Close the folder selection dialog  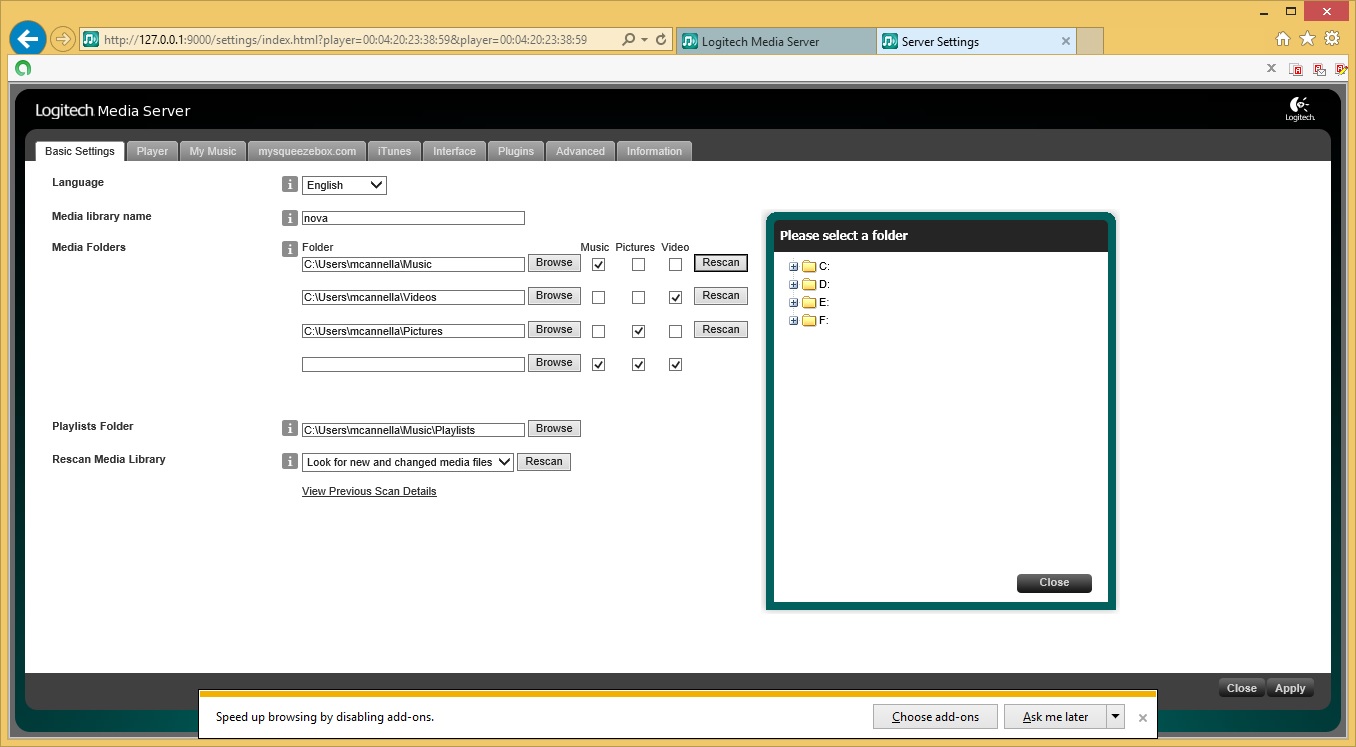1053,583
